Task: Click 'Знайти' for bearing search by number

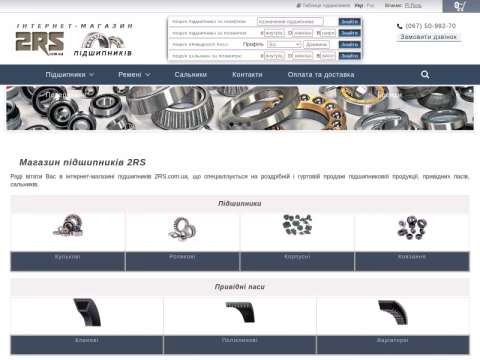Action: click(349, 22)
